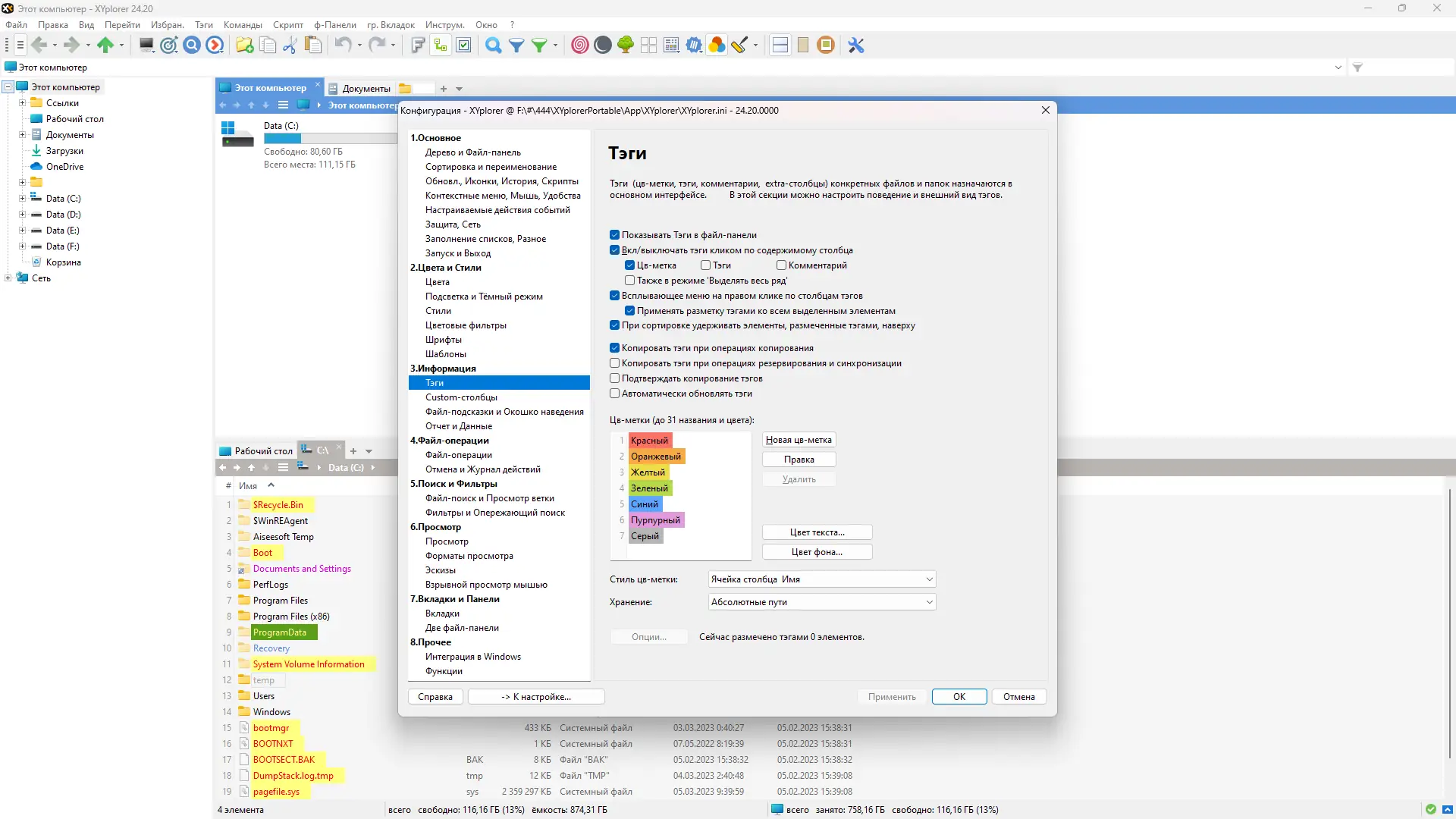Open configuration wrench-screwdriver icon
1456x819 pixels.
click(x=856, y=45)
